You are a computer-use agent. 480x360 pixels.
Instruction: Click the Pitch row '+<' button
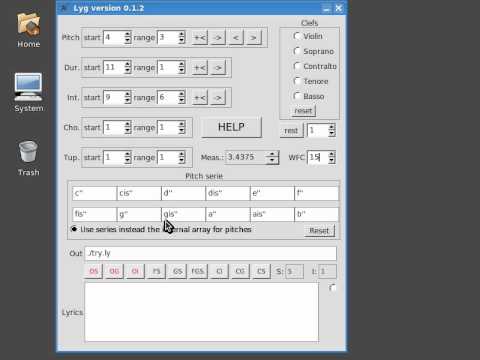coord(200,37)
